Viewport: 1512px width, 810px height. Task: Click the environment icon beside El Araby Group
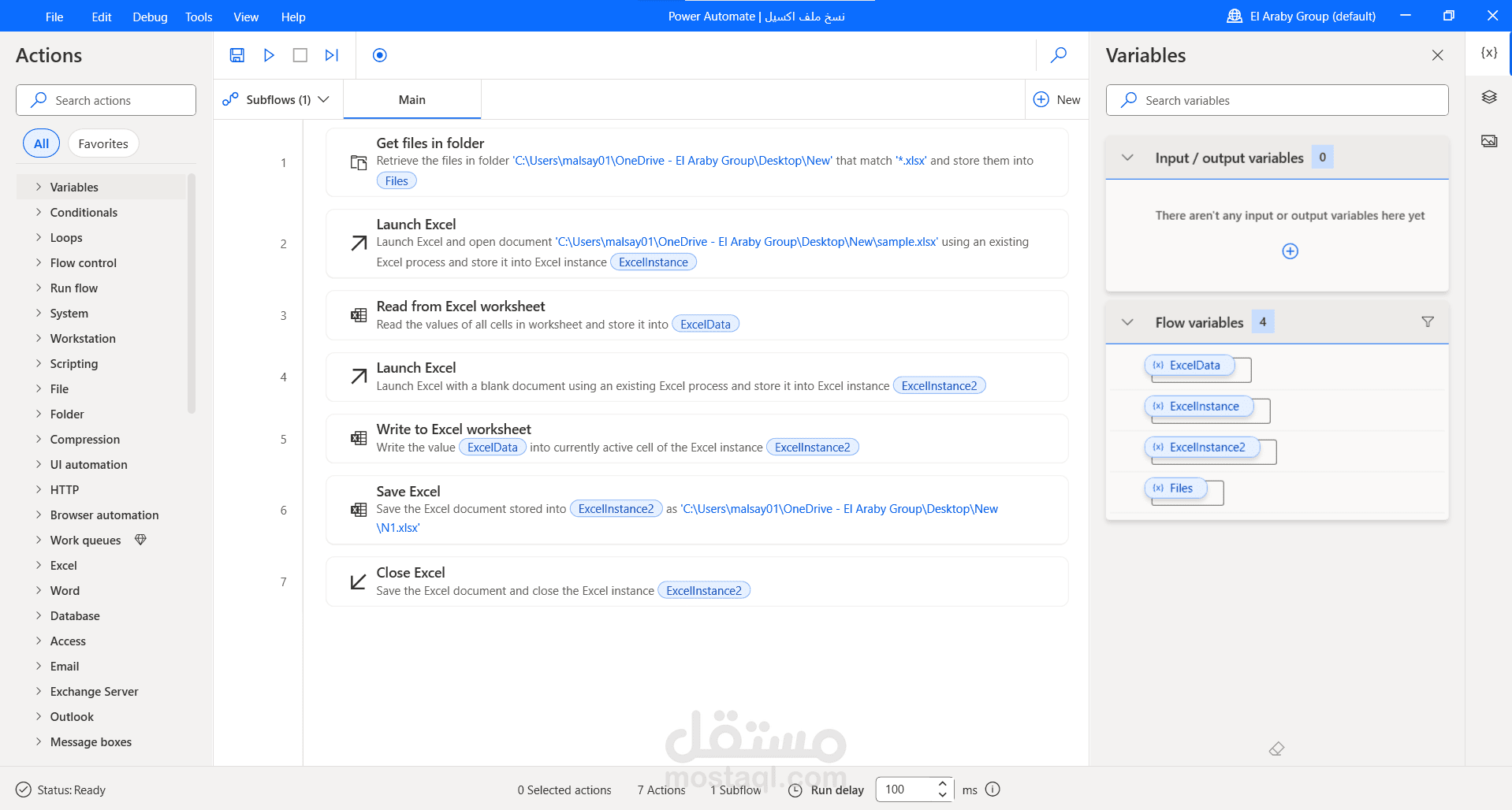click(x=1235, y=16)
